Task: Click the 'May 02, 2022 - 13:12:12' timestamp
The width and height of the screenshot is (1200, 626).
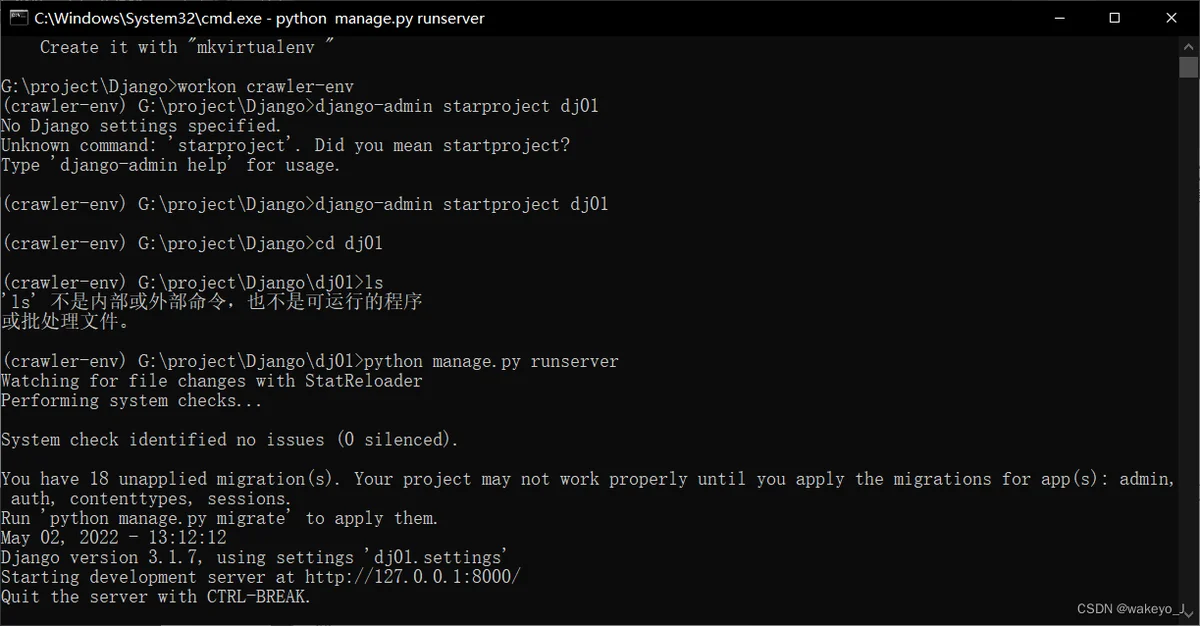Action: coord(113,538)
